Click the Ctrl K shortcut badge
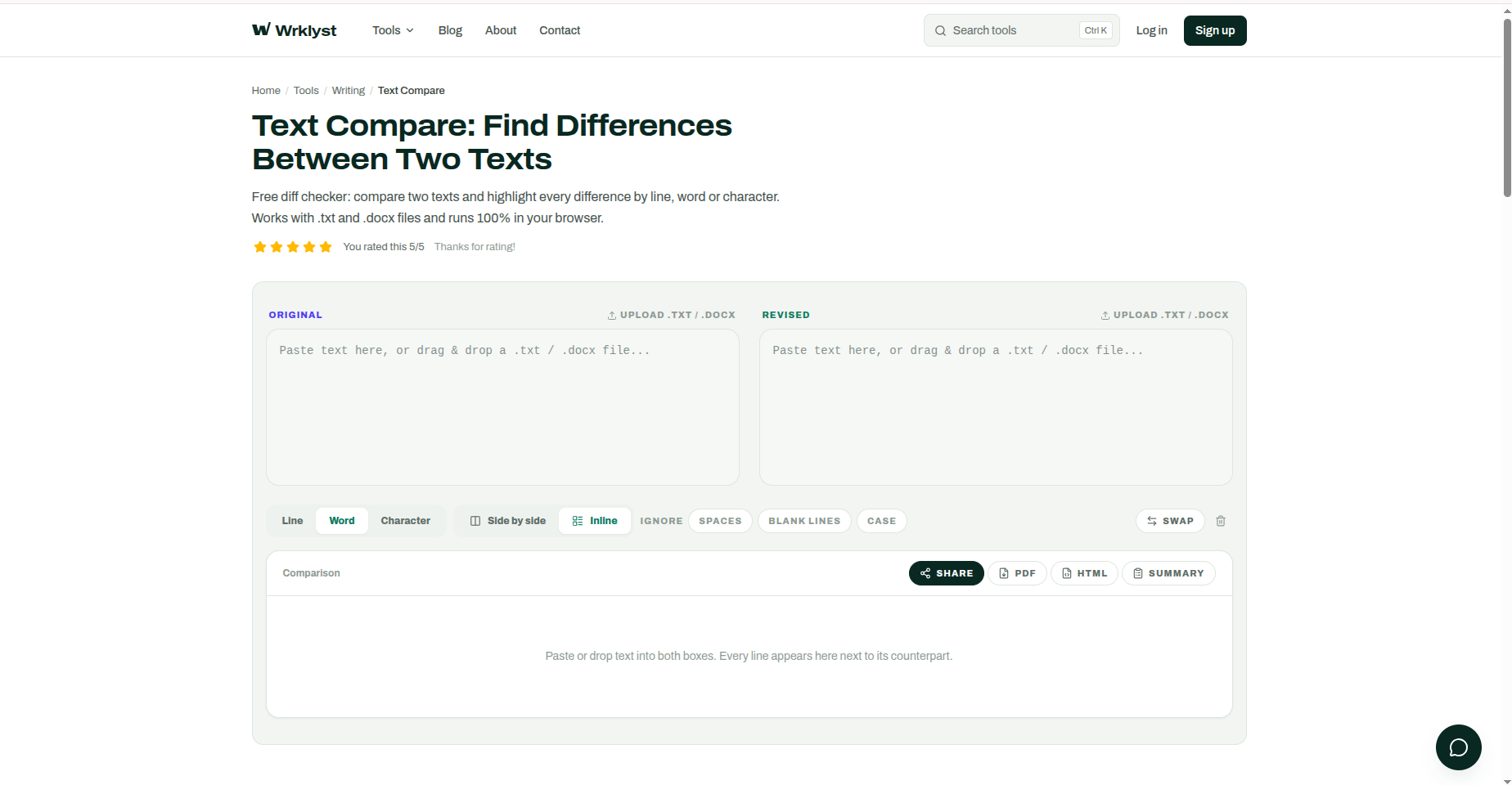This screenshot has width=1512, height=785. (1096, 30)
